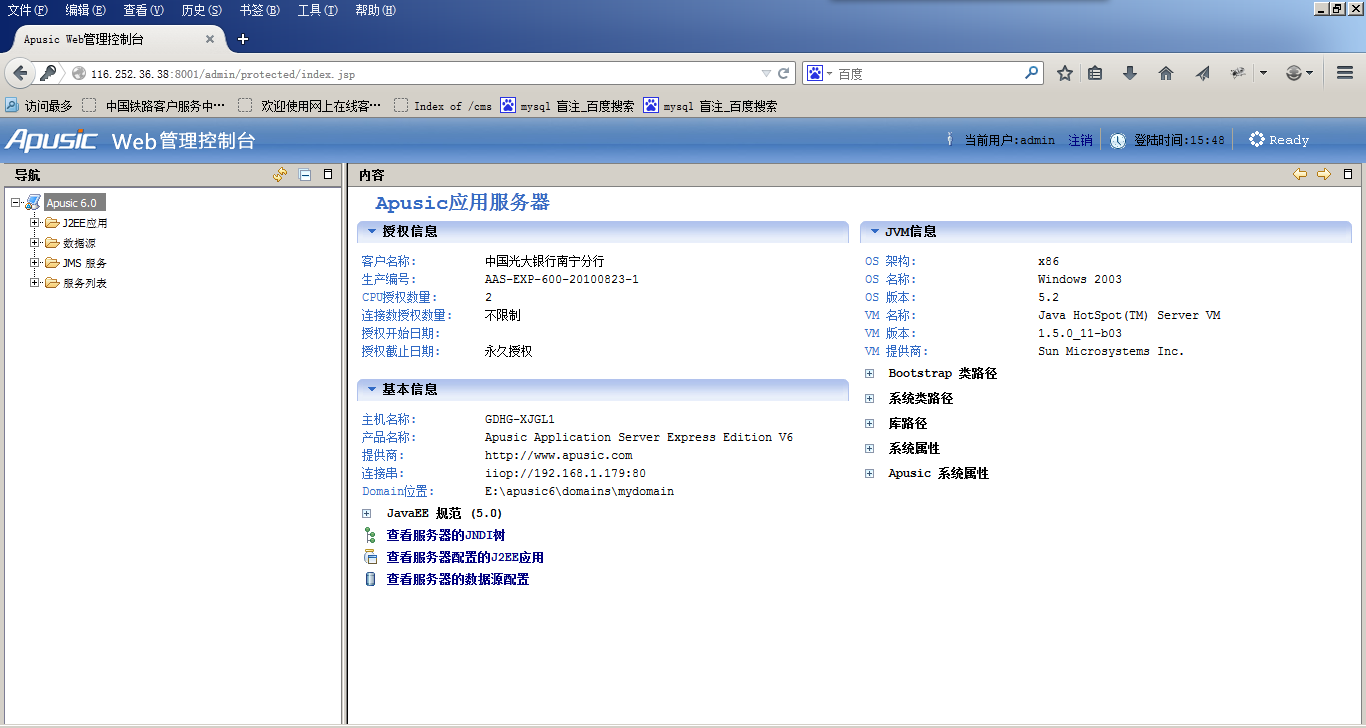The height and width of the screenshot is (728, 1366).
Task: Click the JNDI tree icon beside 查看服务器的JNDI树
Action: [x=370, y=536]
